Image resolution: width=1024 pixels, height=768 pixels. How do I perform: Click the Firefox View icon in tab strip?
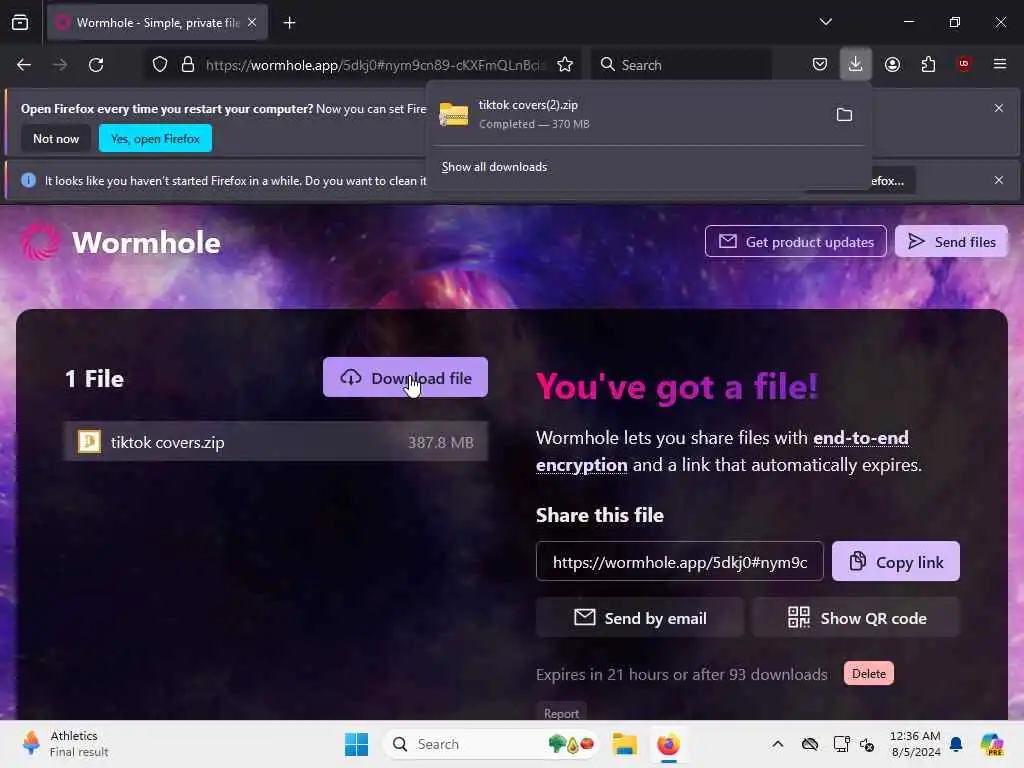pos(20,23)
